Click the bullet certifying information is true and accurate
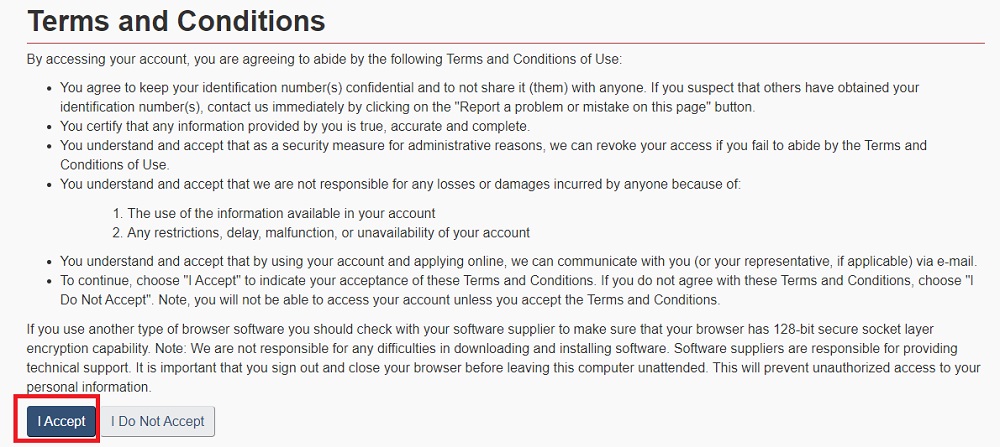The width and height of the screenshot is (1000, 447). pos(295,126)
